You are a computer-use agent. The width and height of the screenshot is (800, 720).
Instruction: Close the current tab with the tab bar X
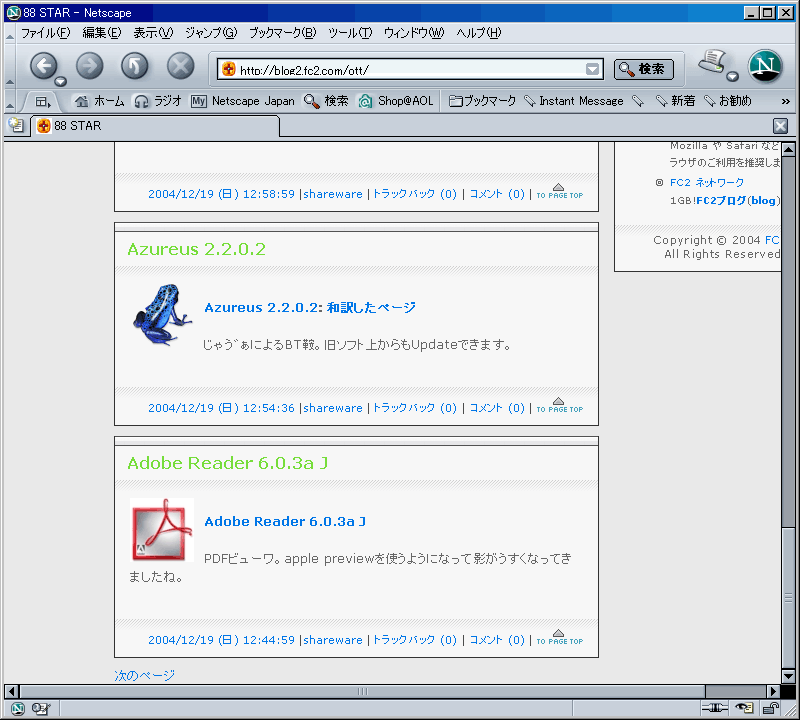coord(780,126)
